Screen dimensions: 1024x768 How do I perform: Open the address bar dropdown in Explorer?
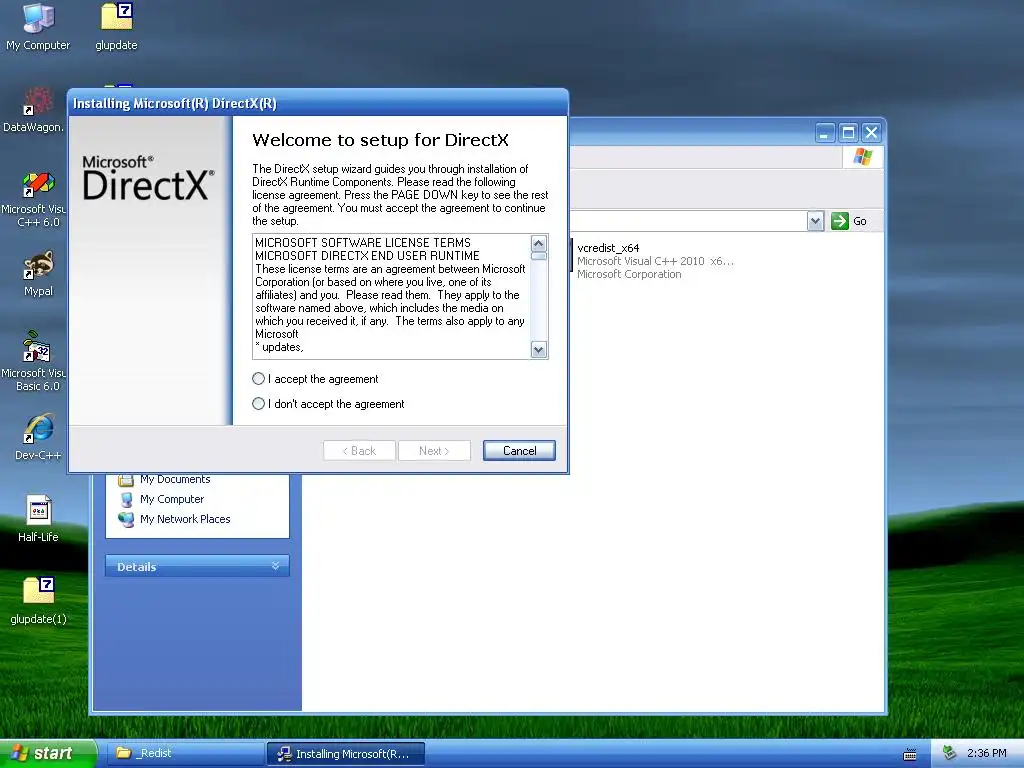pos(815,221)
